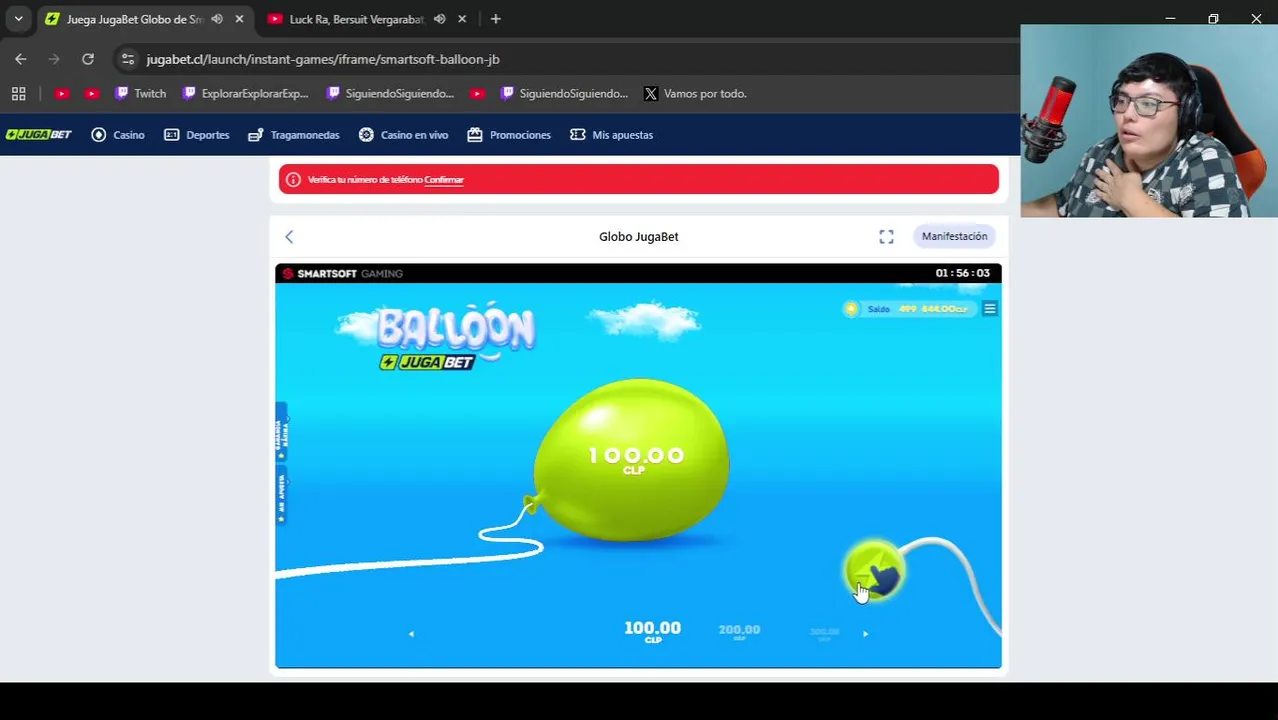Open the Vamos por todo. X bookmark
This screenshot has height=720, width=1278.
[695, 94]
